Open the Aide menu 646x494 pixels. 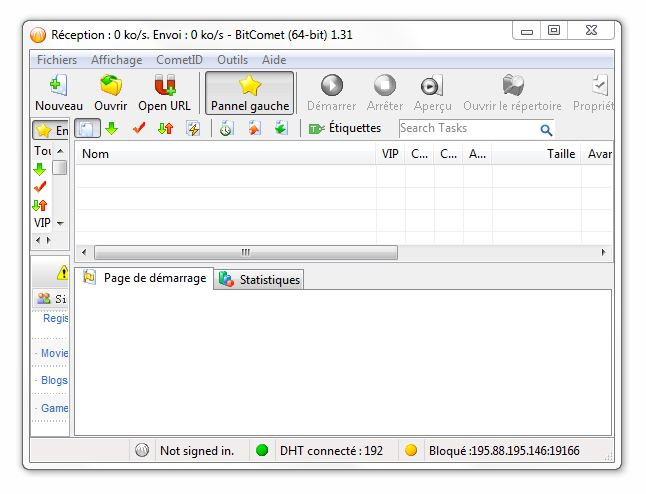pos(274,60)
